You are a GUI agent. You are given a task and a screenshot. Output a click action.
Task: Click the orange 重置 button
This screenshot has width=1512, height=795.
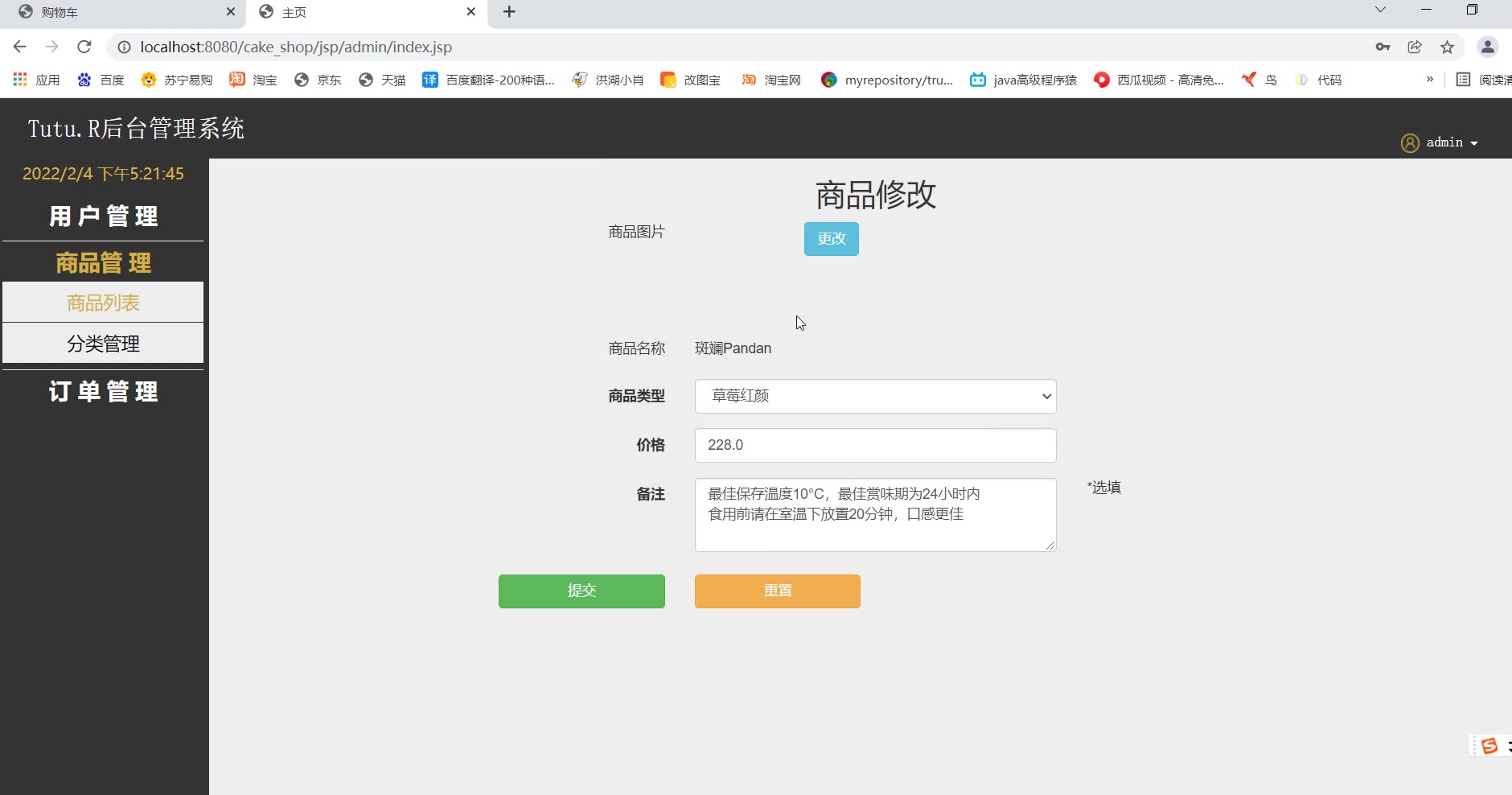[777, 591]
